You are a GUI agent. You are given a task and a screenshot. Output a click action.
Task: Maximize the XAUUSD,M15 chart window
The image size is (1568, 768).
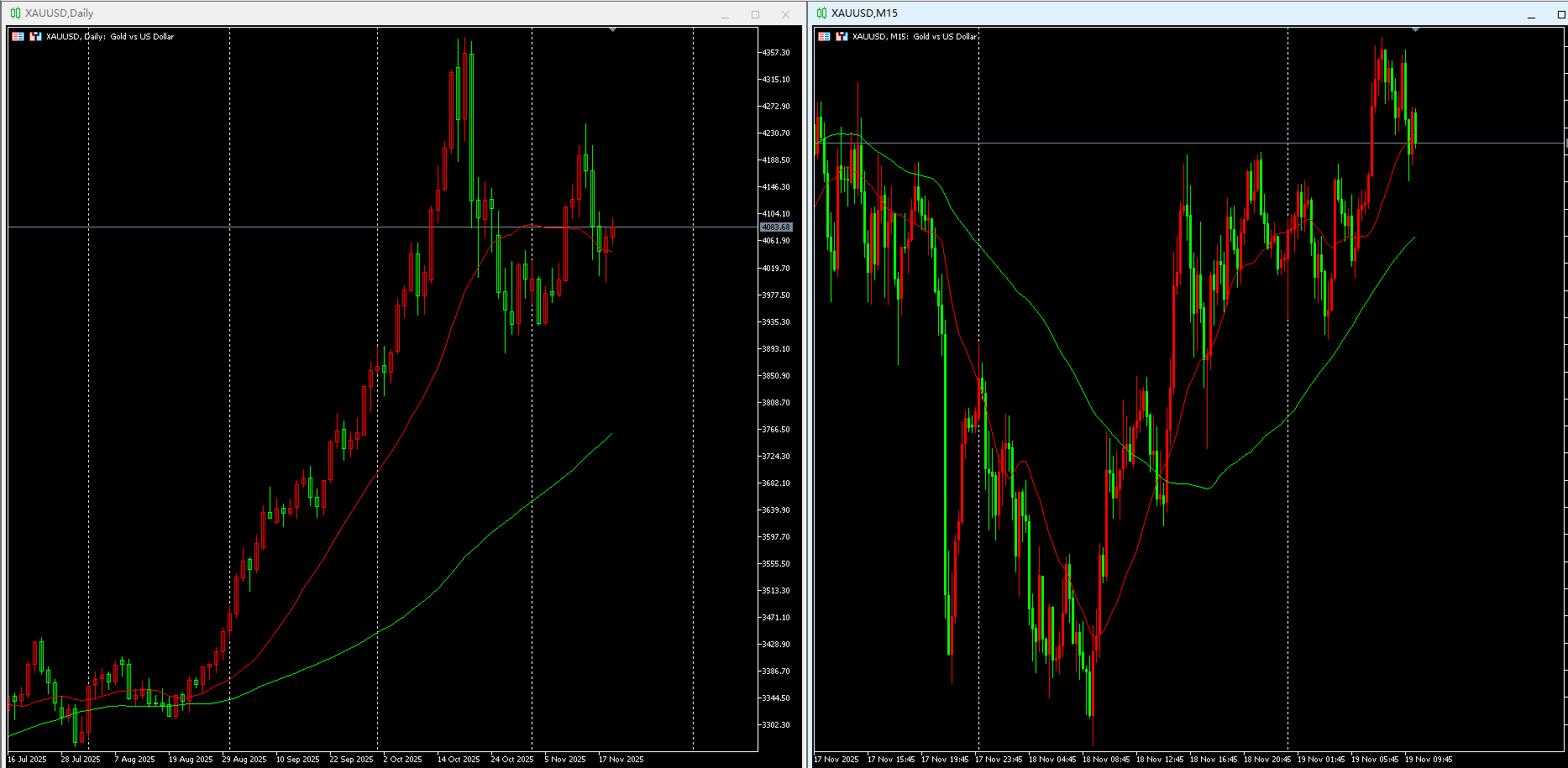pos(1560,14)
